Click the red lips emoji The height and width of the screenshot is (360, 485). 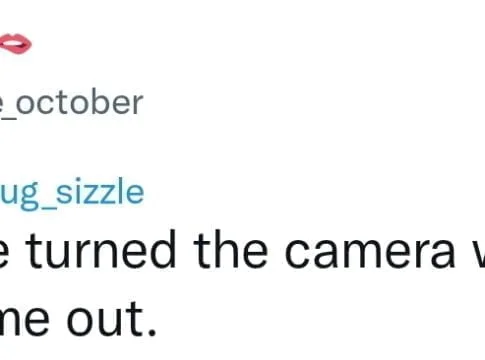tap(15, 44)
